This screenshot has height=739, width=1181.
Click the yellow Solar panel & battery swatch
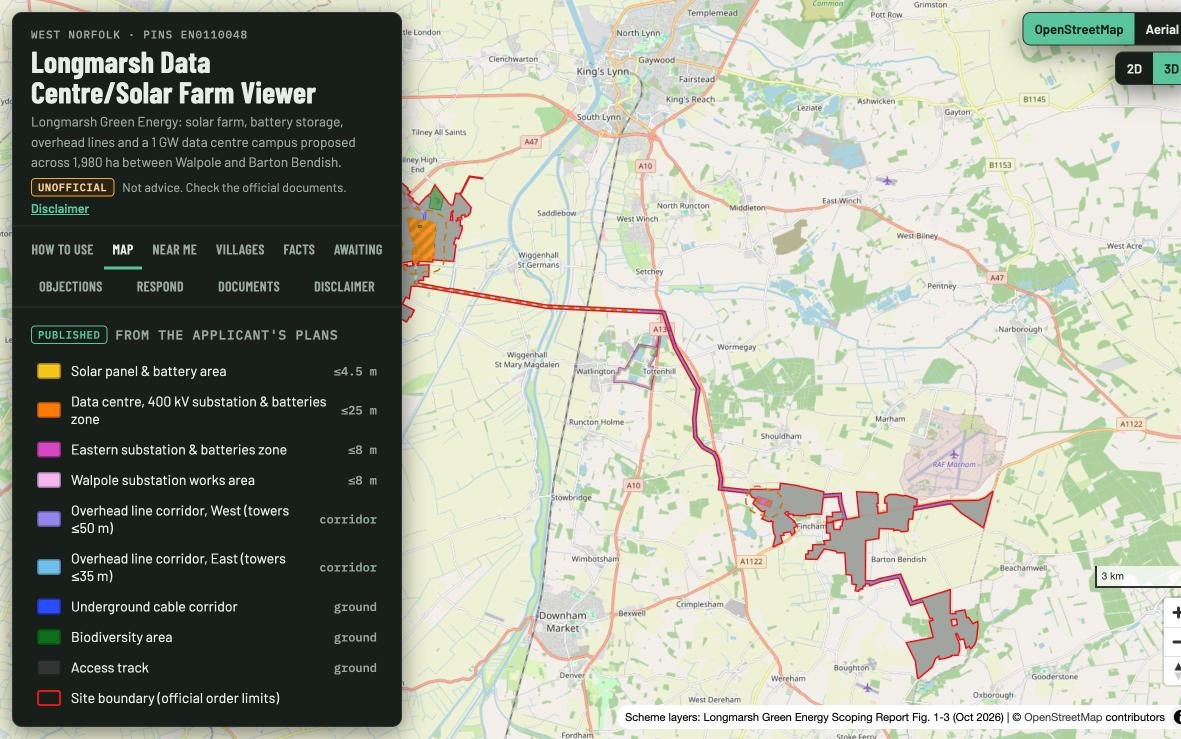pos(49,371)
